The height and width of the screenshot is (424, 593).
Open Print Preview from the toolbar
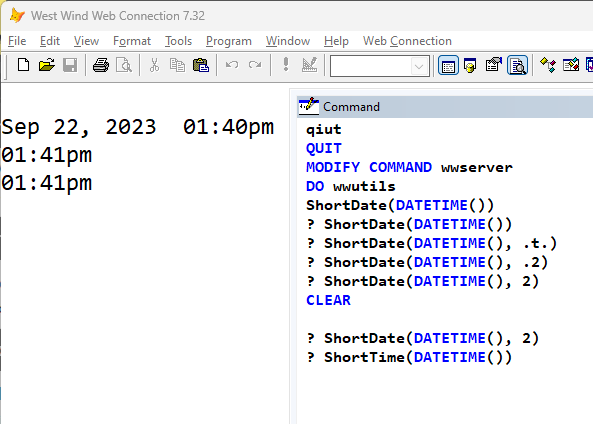(x=124, y=65)
